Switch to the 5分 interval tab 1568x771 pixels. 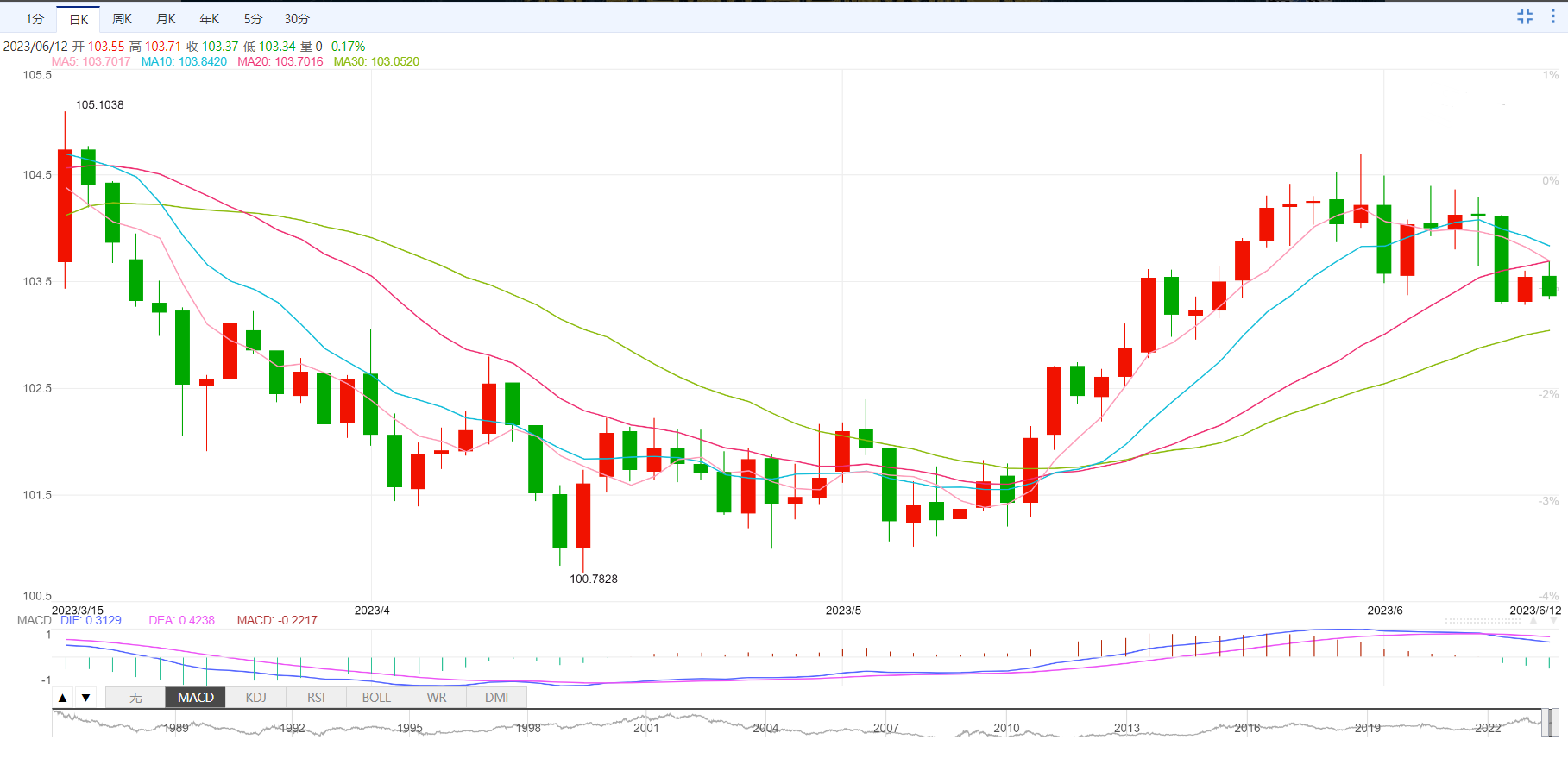tap(253, 19)
